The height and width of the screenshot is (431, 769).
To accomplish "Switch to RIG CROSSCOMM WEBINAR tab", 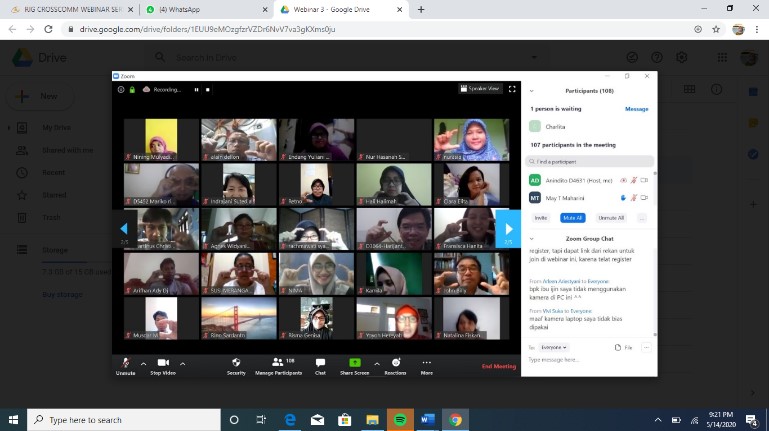I will 71,9.
